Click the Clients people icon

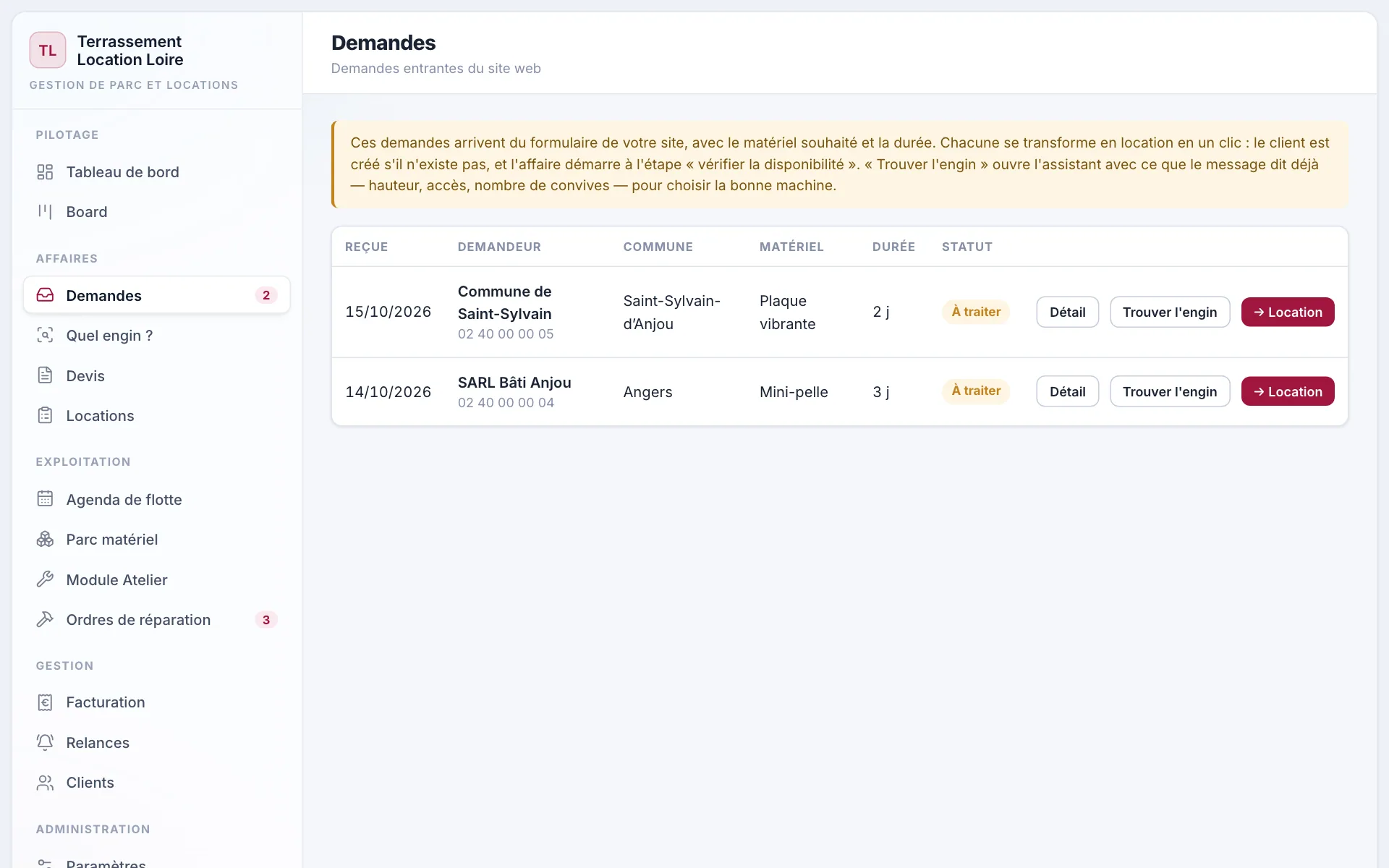[x=45, y=783]
